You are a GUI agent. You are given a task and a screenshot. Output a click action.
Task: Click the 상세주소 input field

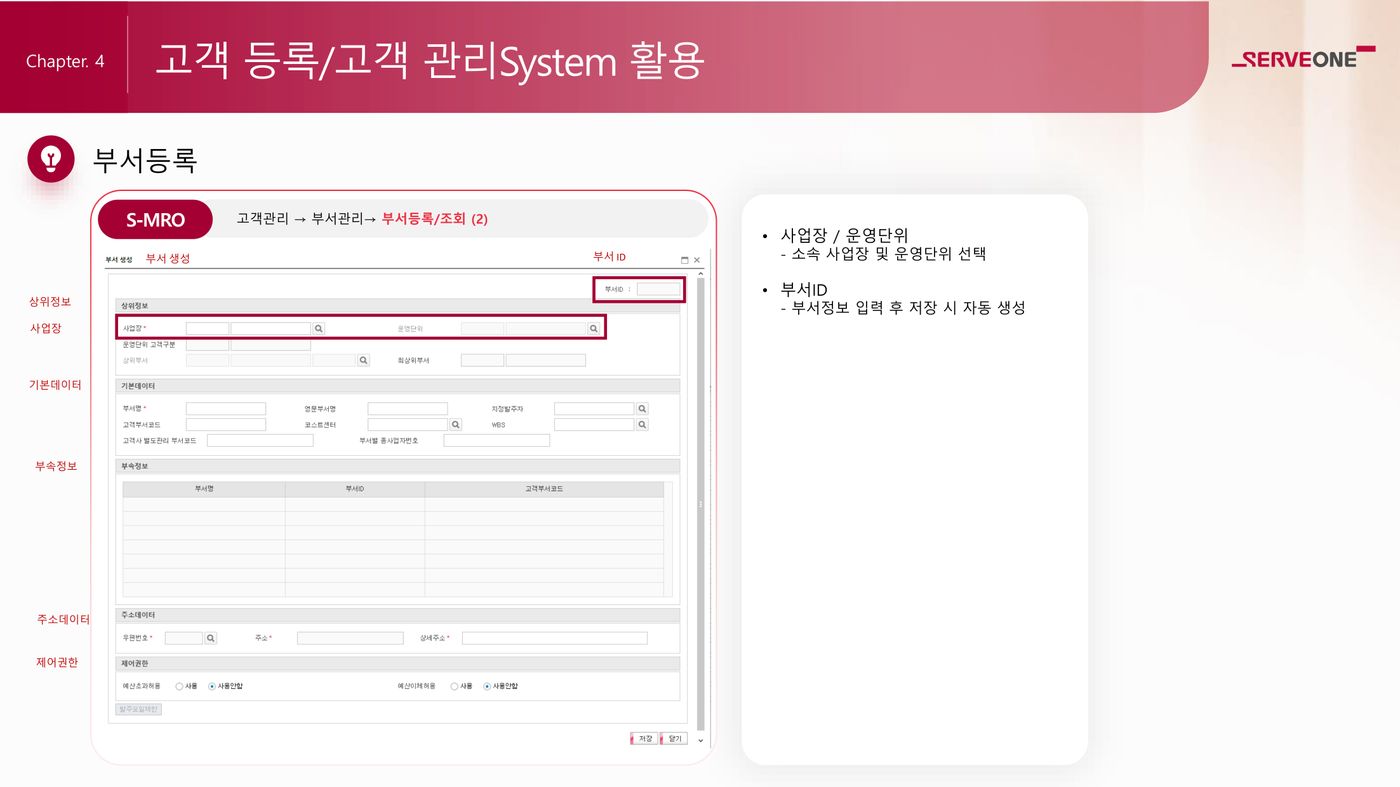tap(554, 638)
